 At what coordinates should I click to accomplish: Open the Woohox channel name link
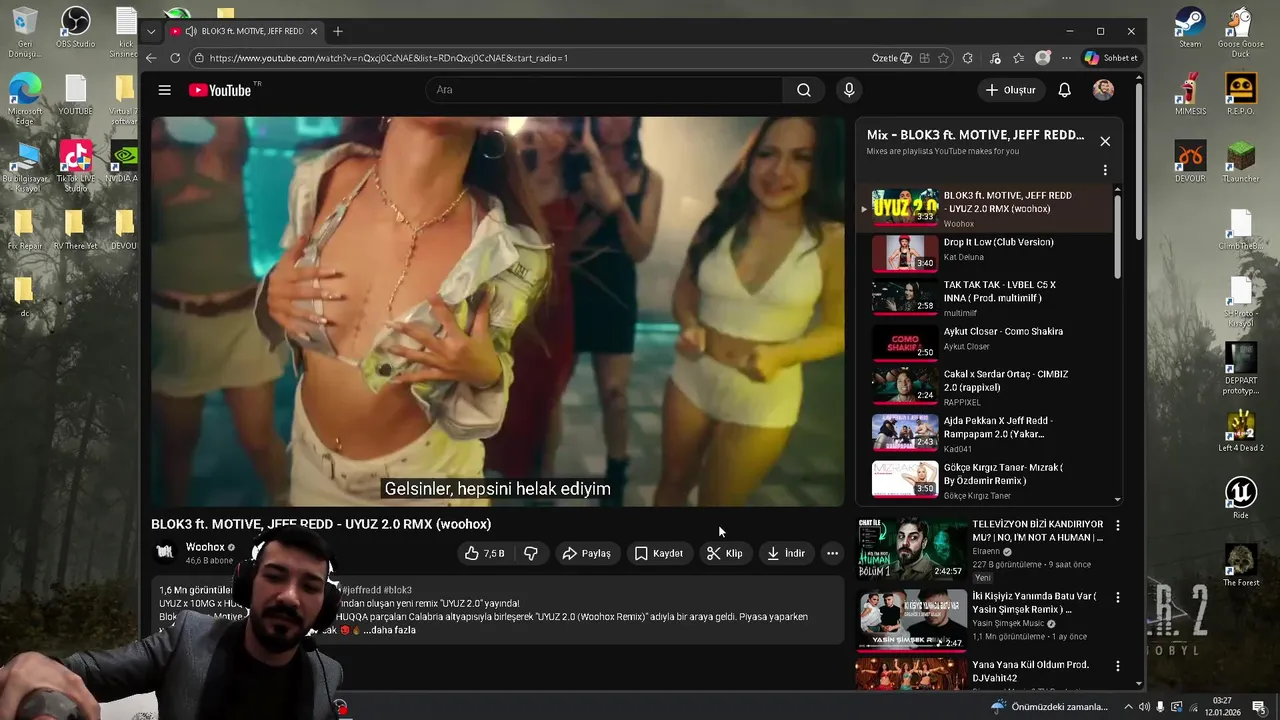point(205,547)
